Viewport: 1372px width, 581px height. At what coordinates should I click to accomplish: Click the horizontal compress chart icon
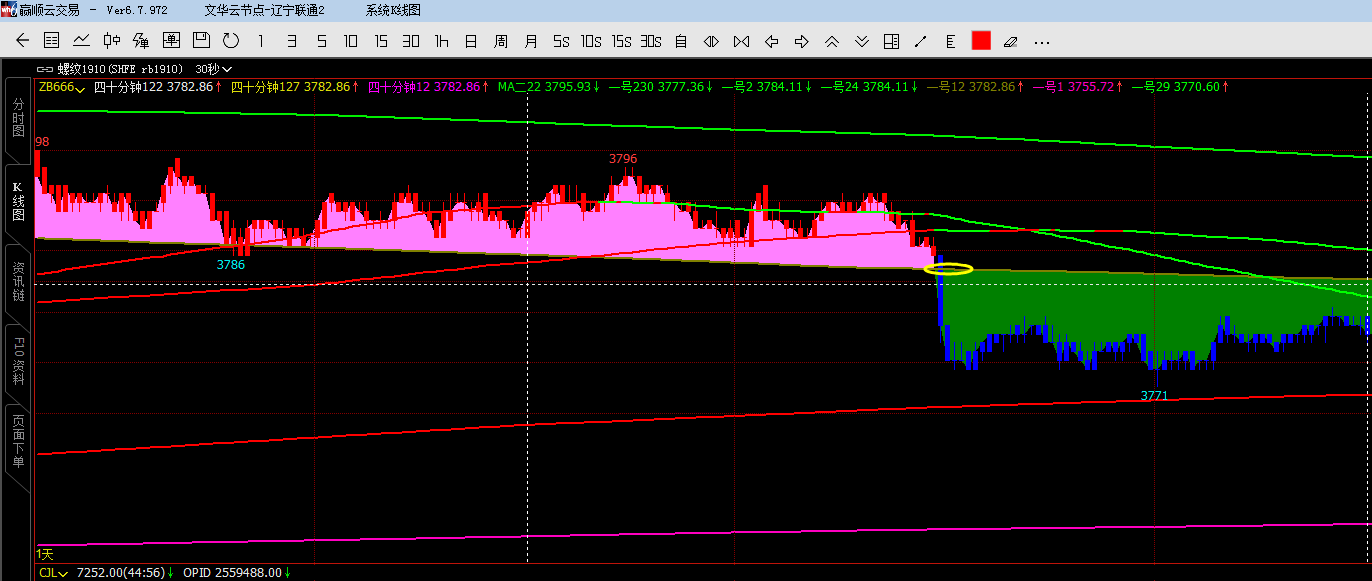click(741, 41)
